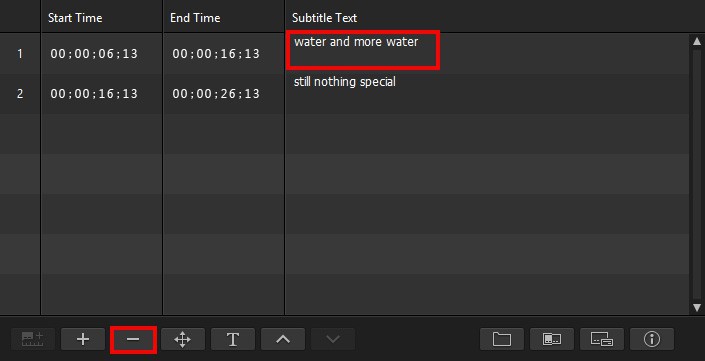Click the Start Time column header
705x361 pixels.
(75, 18)
